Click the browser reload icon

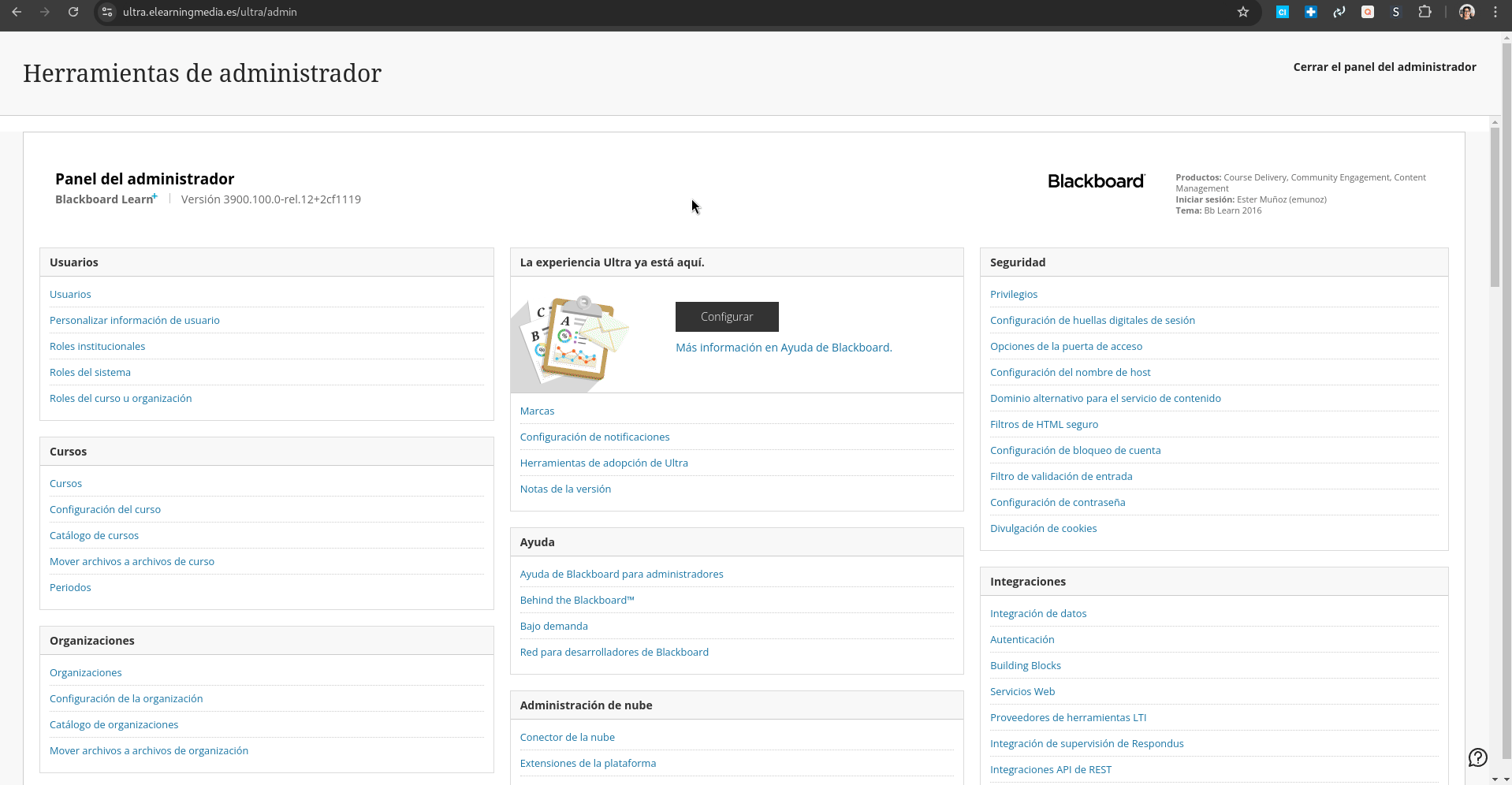tap(73, 12)
